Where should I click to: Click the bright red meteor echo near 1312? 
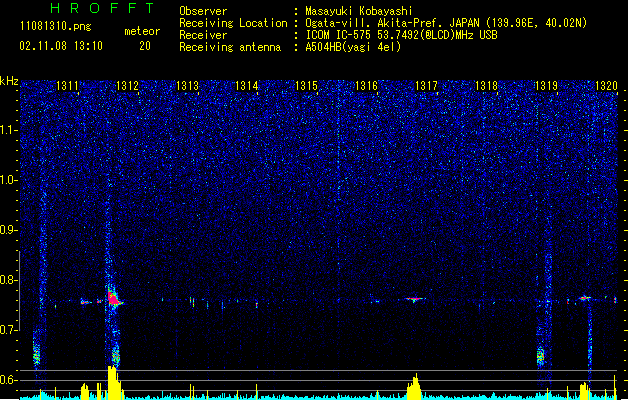113,298
